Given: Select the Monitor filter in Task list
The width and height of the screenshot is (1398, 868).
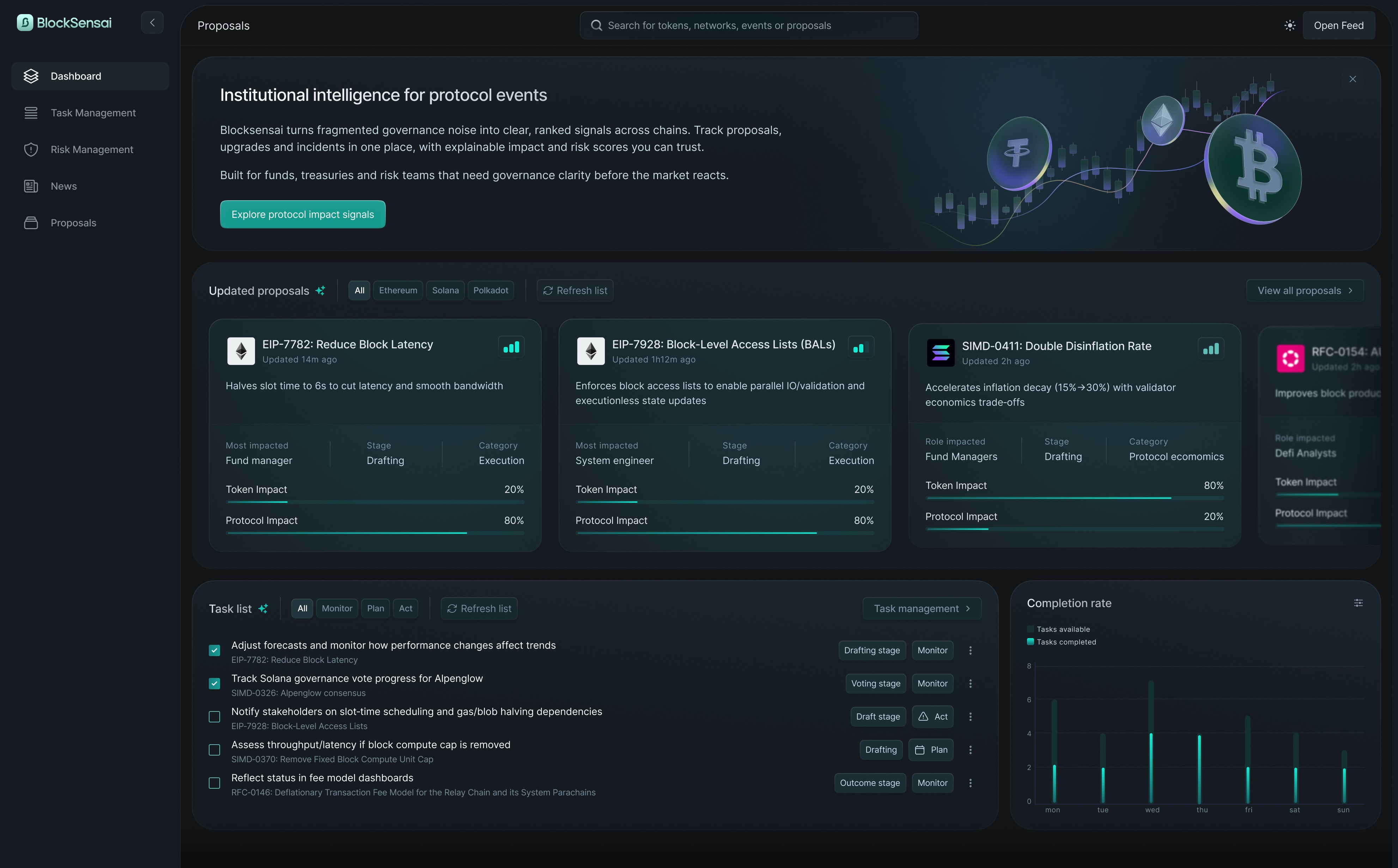Looking at the screenshot, I should pos(337,608).
